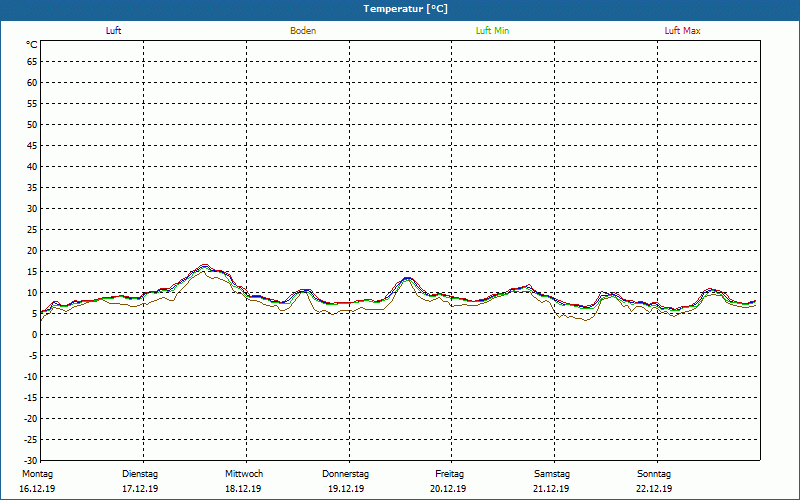Click the Boden legend label
Image resolution: width=800 pixels, height=500 pixels.
click(303, 31)
